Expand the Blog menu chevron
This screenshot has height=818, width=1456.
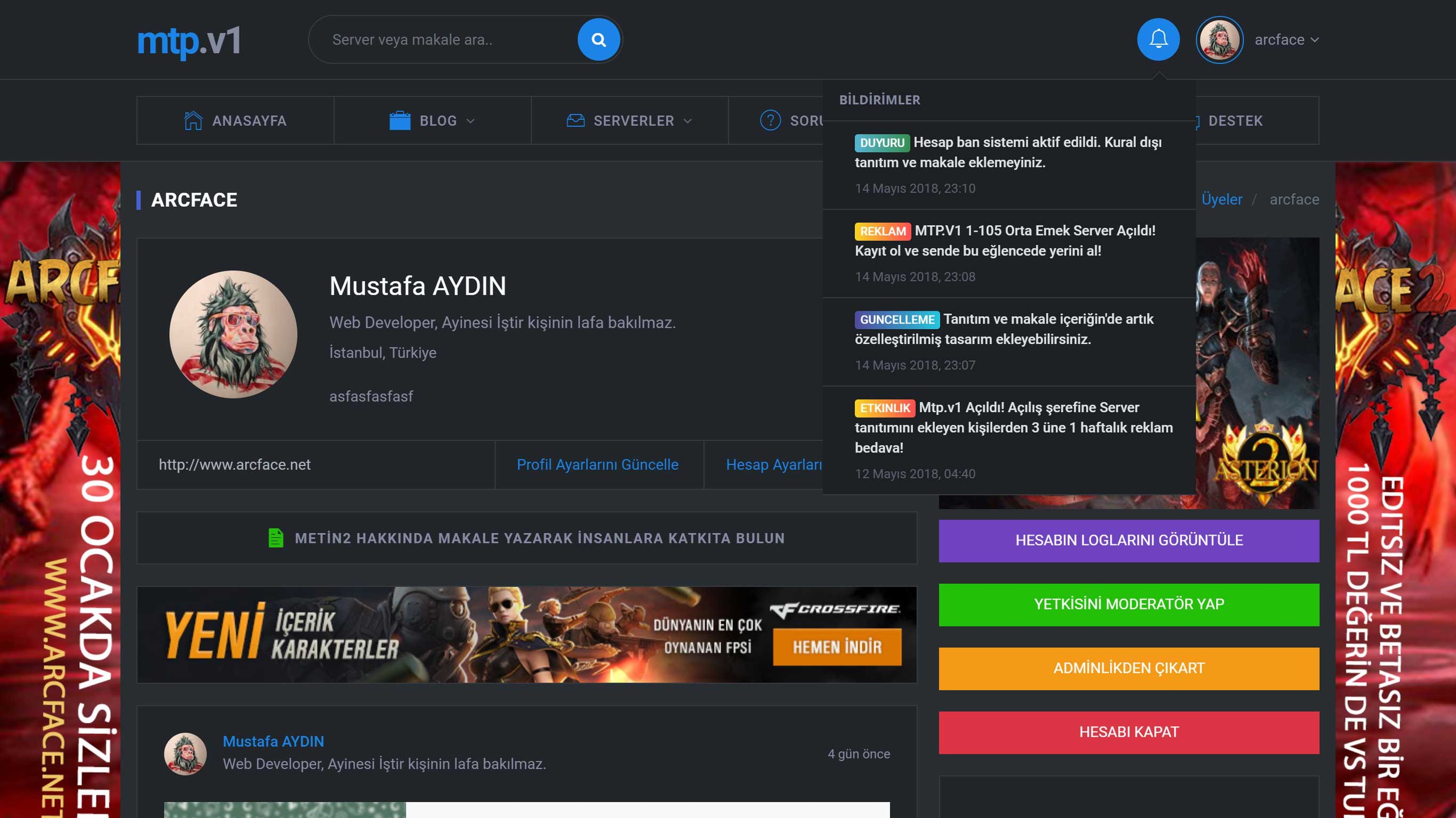coord(470,121)
